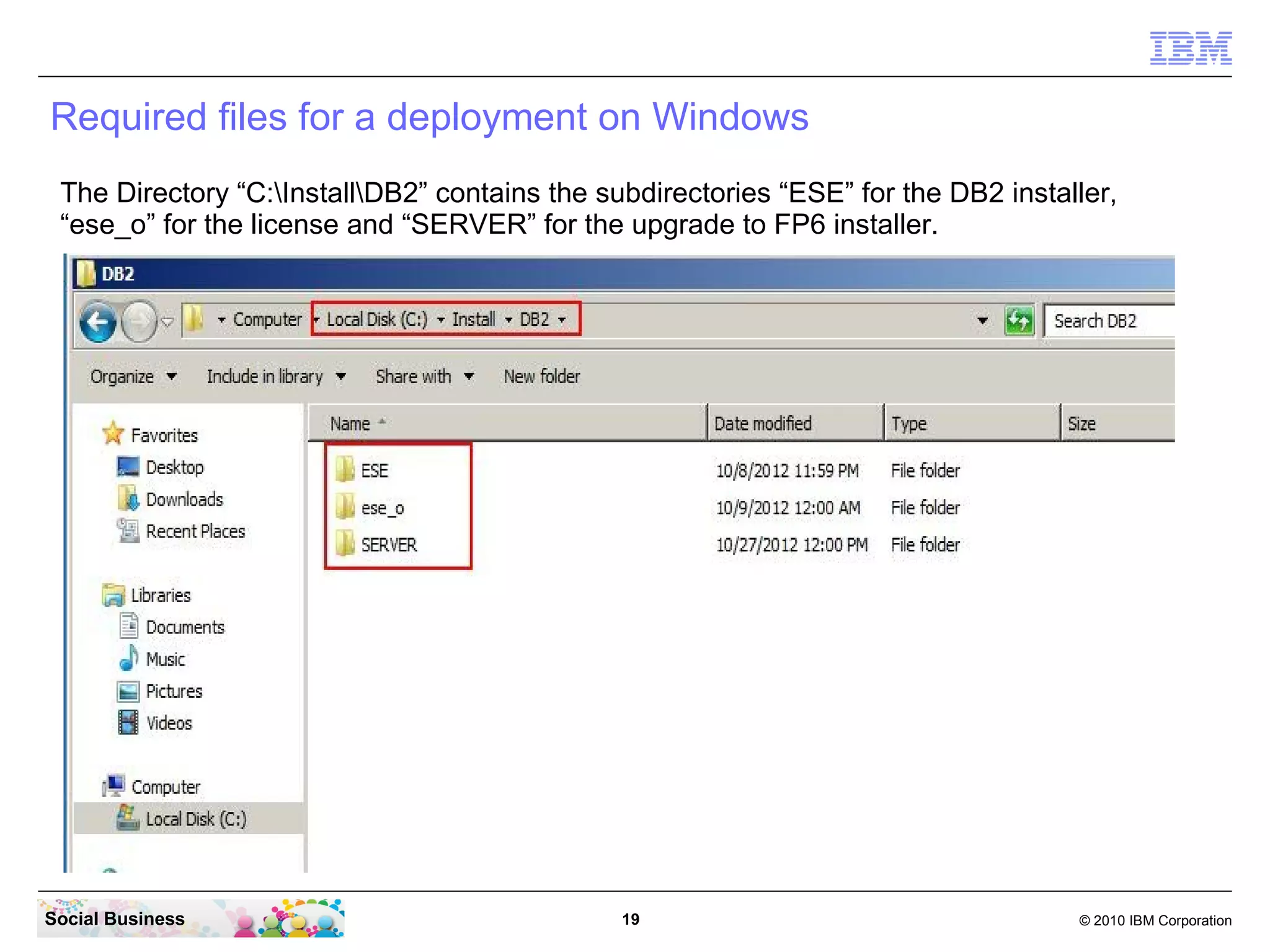Image resolution: width=1270 pixels, height=952 pixels.
Task: Click File folder type in SERVER row
Action: pyautogui.click(x=925, y=545)
